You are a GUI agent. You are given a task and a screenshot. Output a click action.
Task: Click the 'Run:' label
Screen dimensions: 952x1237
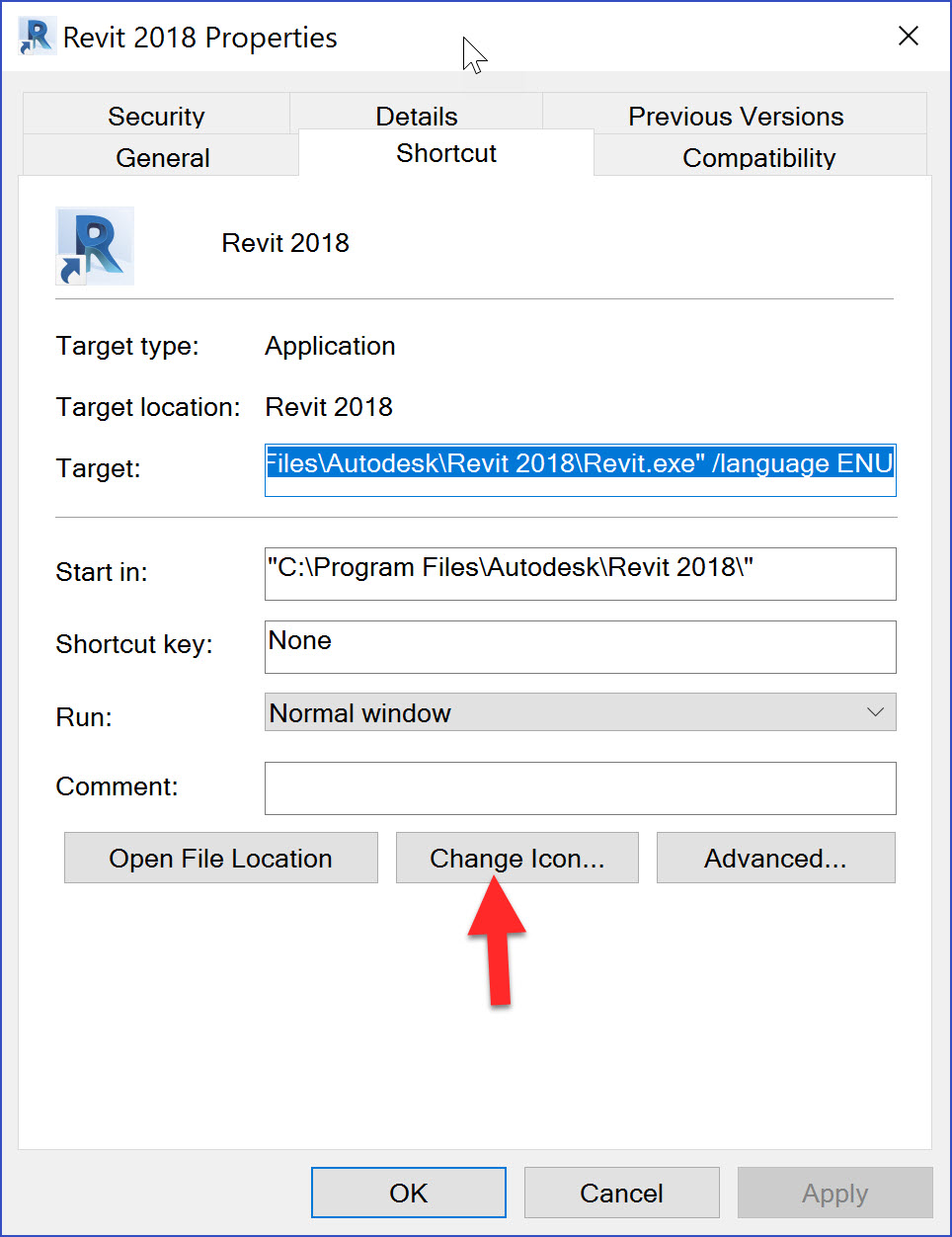click(x=84, y=717)
